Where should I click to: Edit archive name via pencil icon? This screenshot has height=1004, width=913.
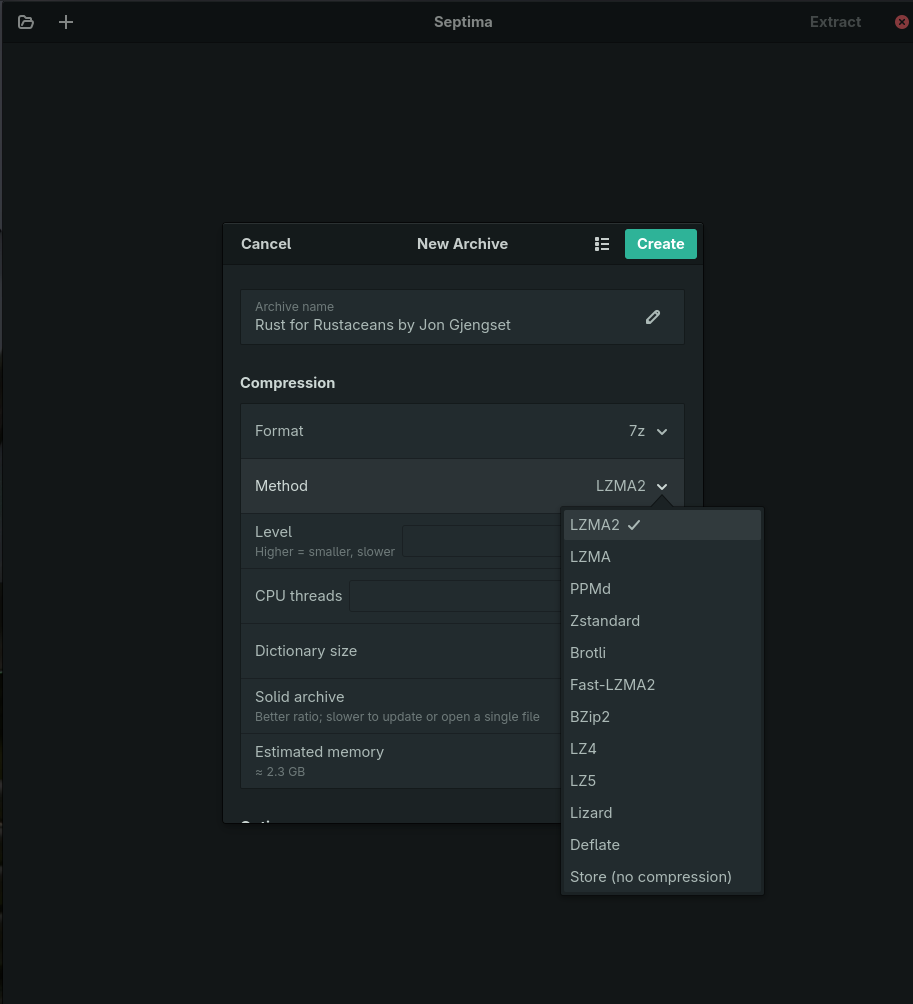(x=652, y=317)
